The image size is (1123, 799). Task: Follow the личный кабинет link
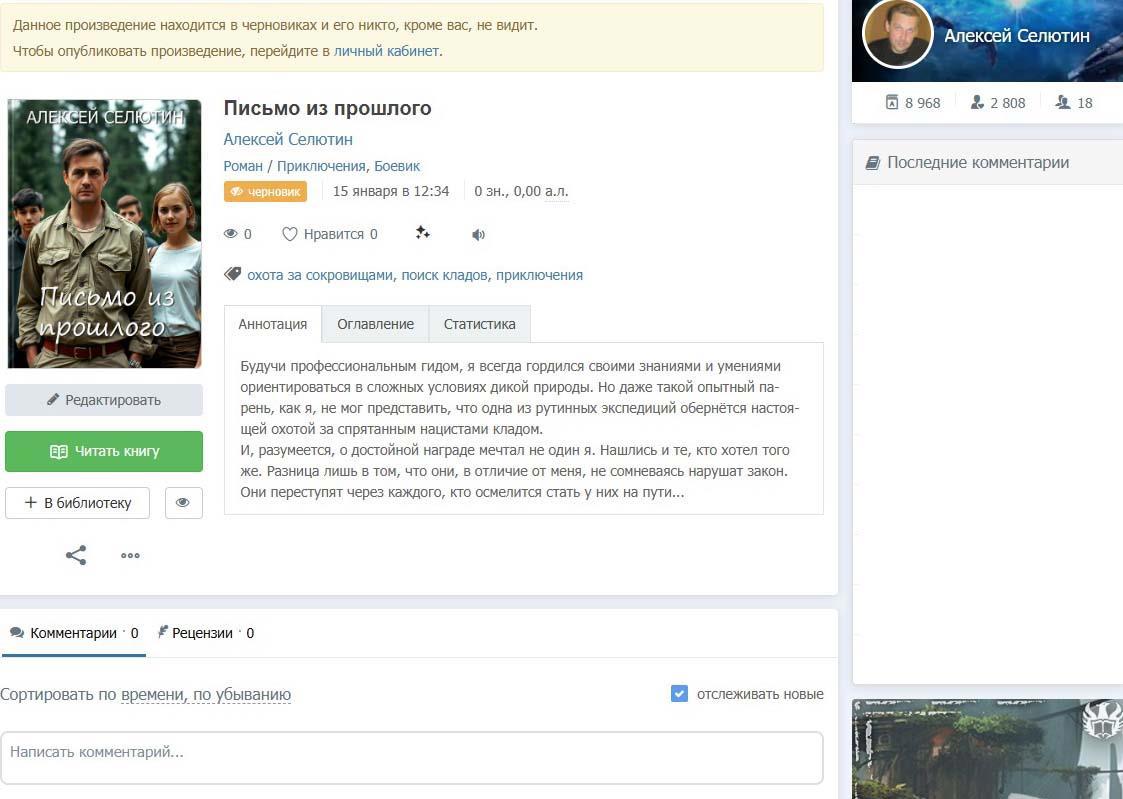pos(386,51)
